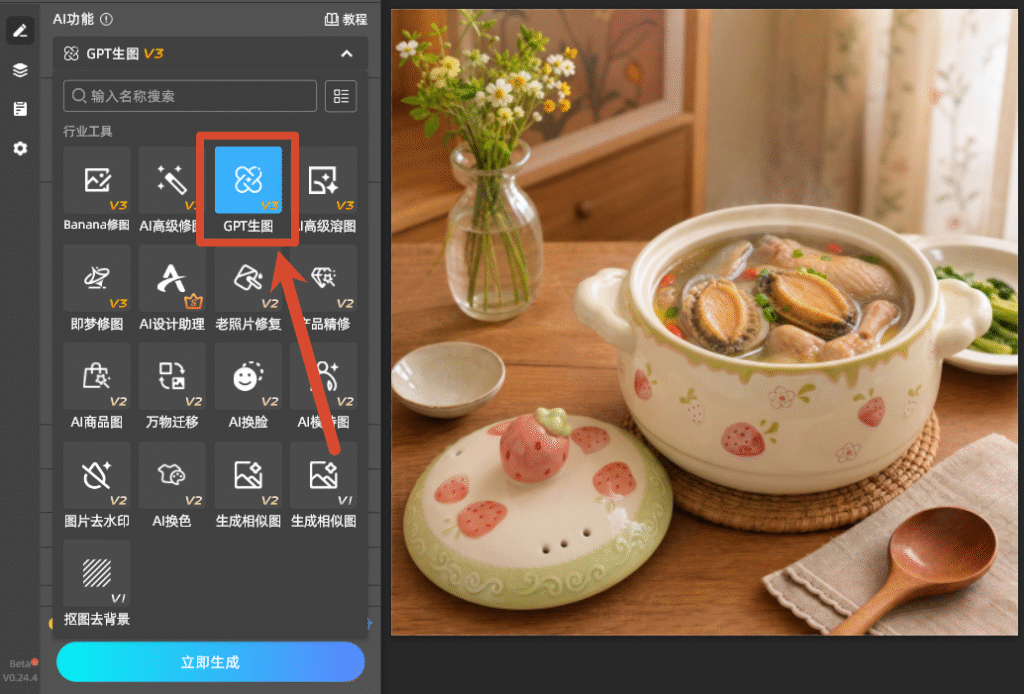Image resolution: width=1024 pixels, height=694 pixels.
Task: Choose the AI换脸 tool
Action: coord(248,386)
